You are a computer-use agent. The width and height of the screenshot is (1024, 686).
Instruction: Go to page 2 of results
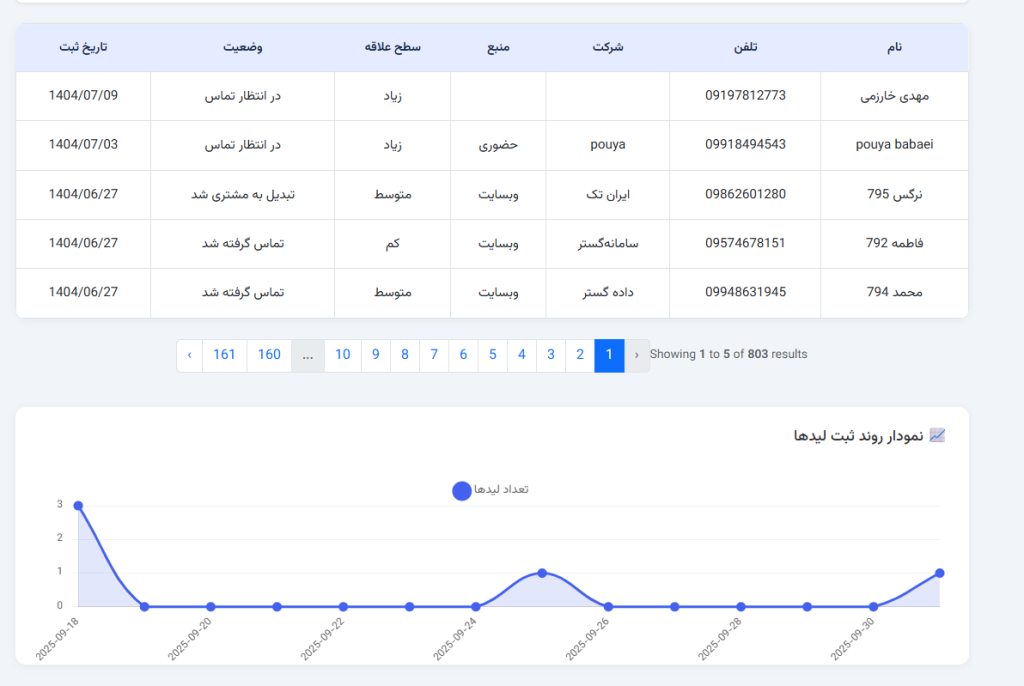[580, 355]
